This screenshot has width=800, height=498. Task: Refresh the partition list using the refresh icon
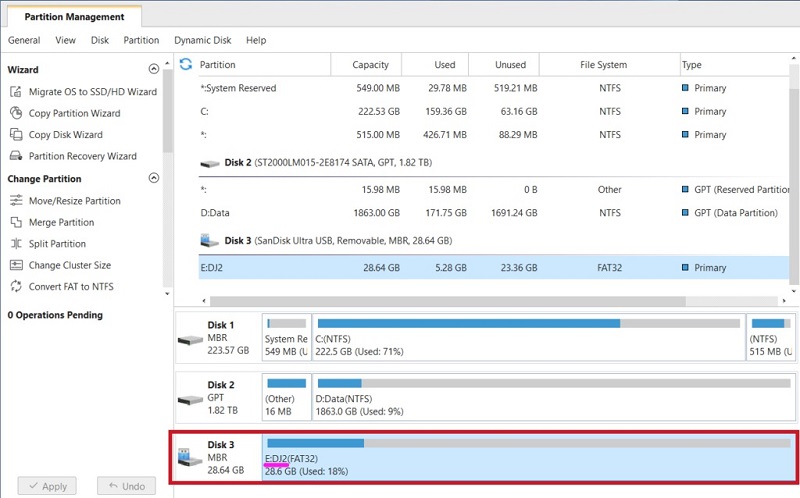185,65
